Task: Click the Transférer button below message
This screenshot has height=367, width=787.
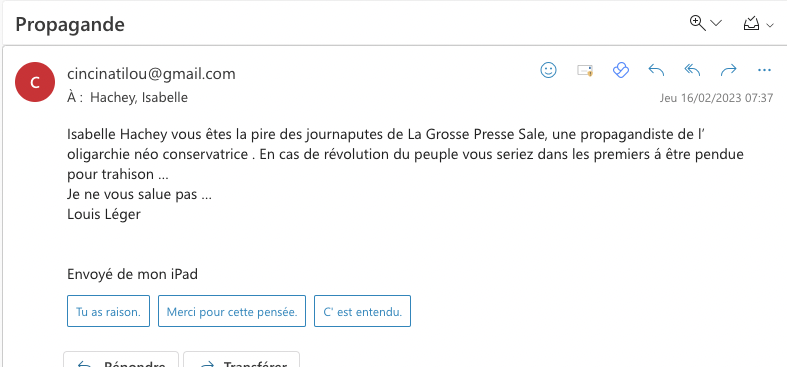Action: 241,360
